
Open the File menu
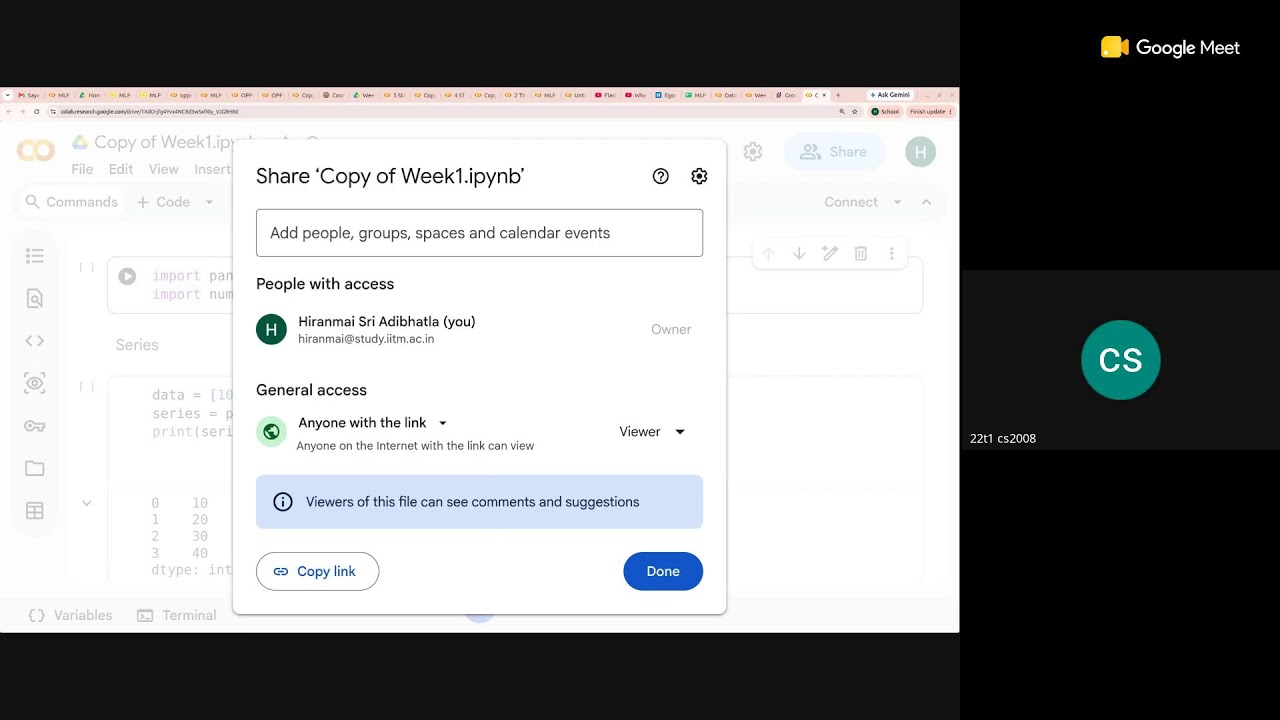click(82, 169)
